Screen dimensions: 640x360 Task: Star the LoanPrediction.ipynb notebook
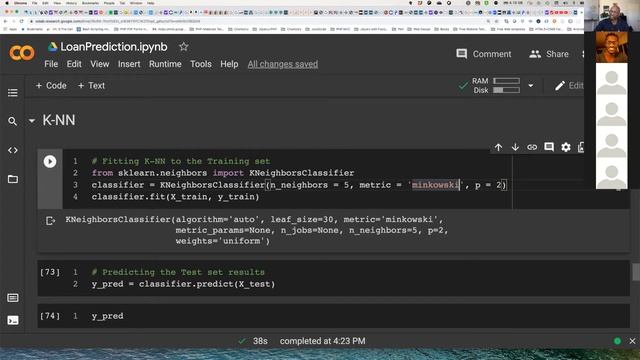(184, 47)
